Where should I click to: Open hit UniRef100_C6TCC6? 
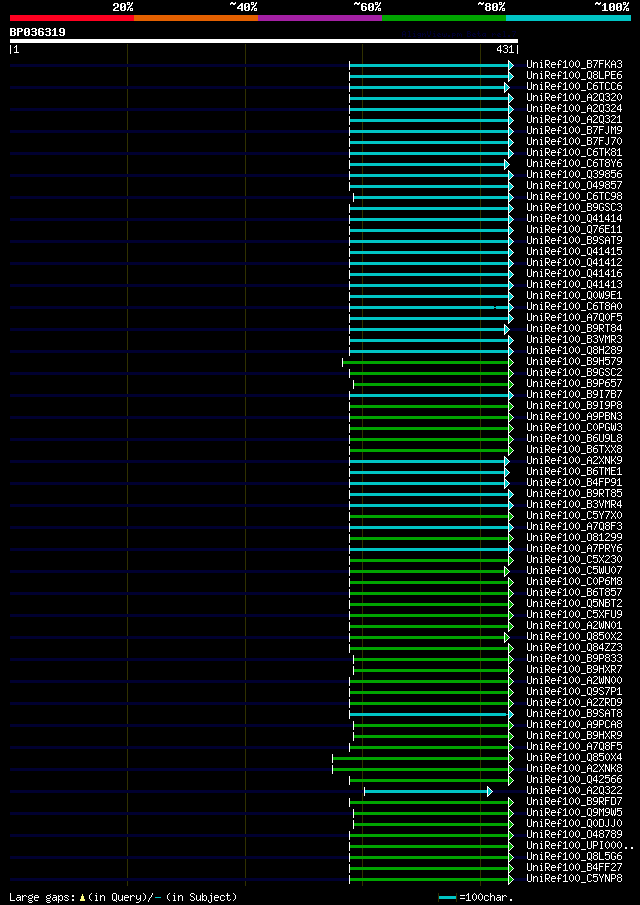click(574, 87)
